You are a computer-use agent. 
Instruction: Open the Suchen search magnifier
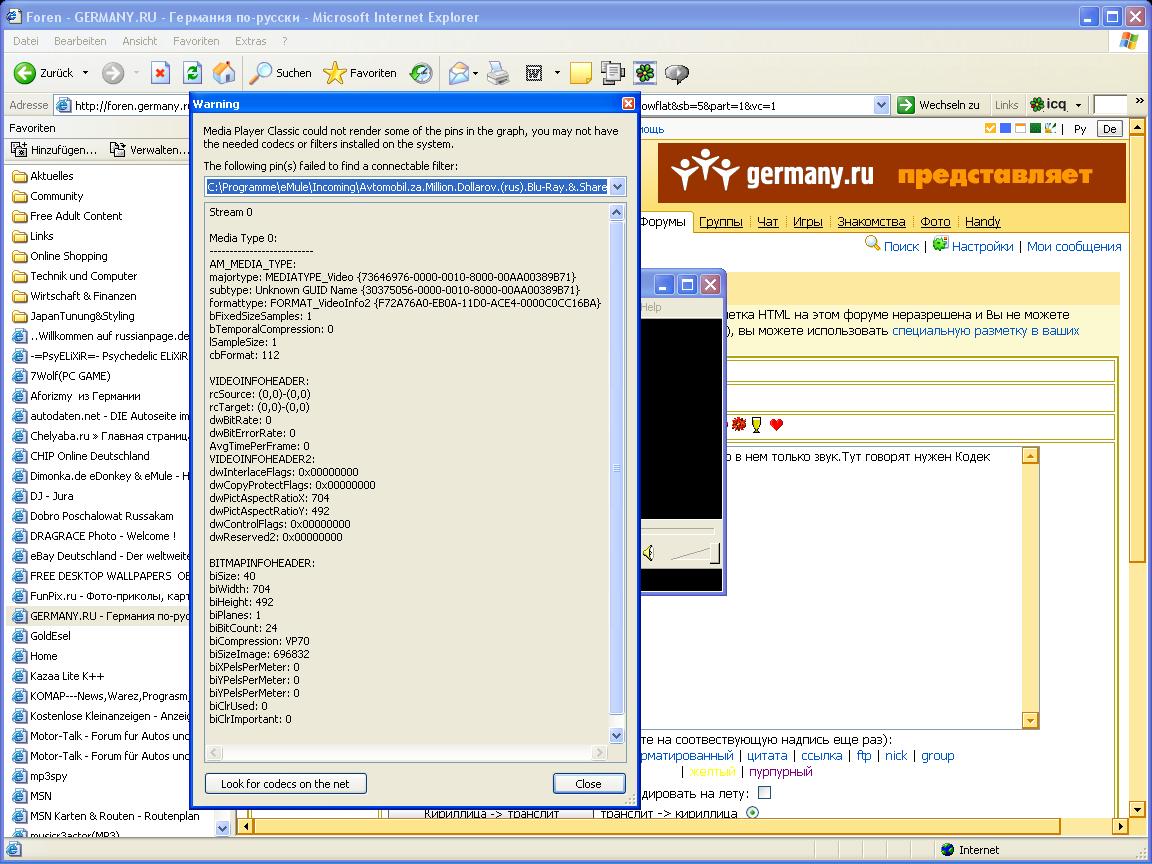coord(260,73)
